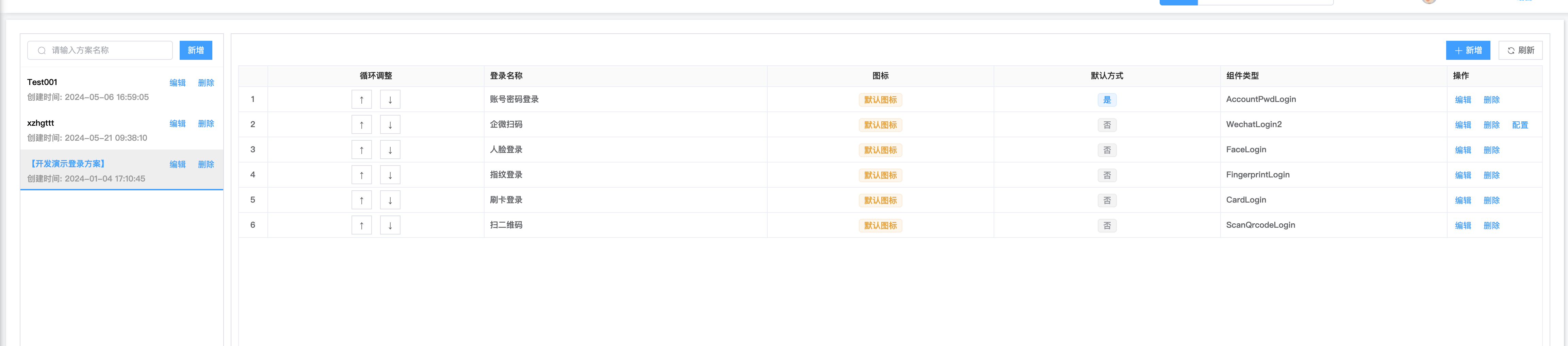Delete the FaceLogin row

[1491, 150]
